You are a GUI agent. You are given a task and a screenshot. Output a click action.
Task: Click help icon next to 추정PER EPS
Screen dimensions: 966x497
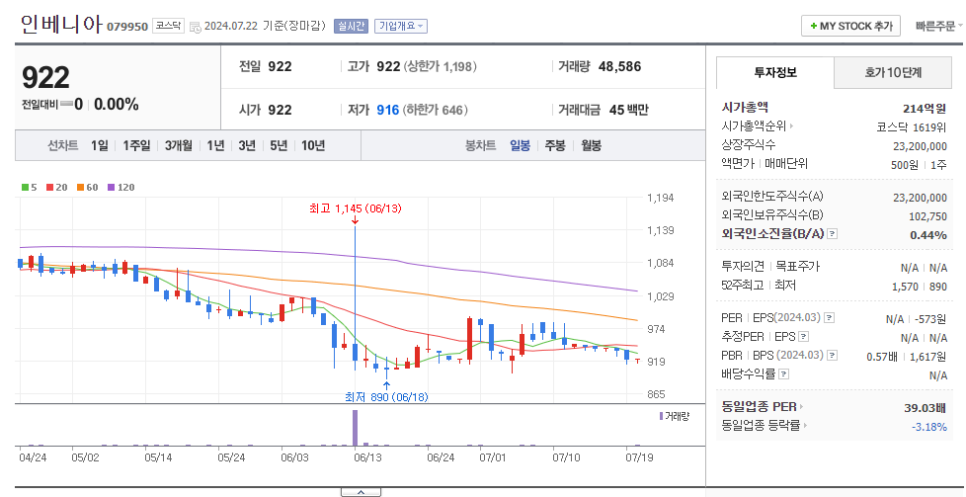click(803, 337)
